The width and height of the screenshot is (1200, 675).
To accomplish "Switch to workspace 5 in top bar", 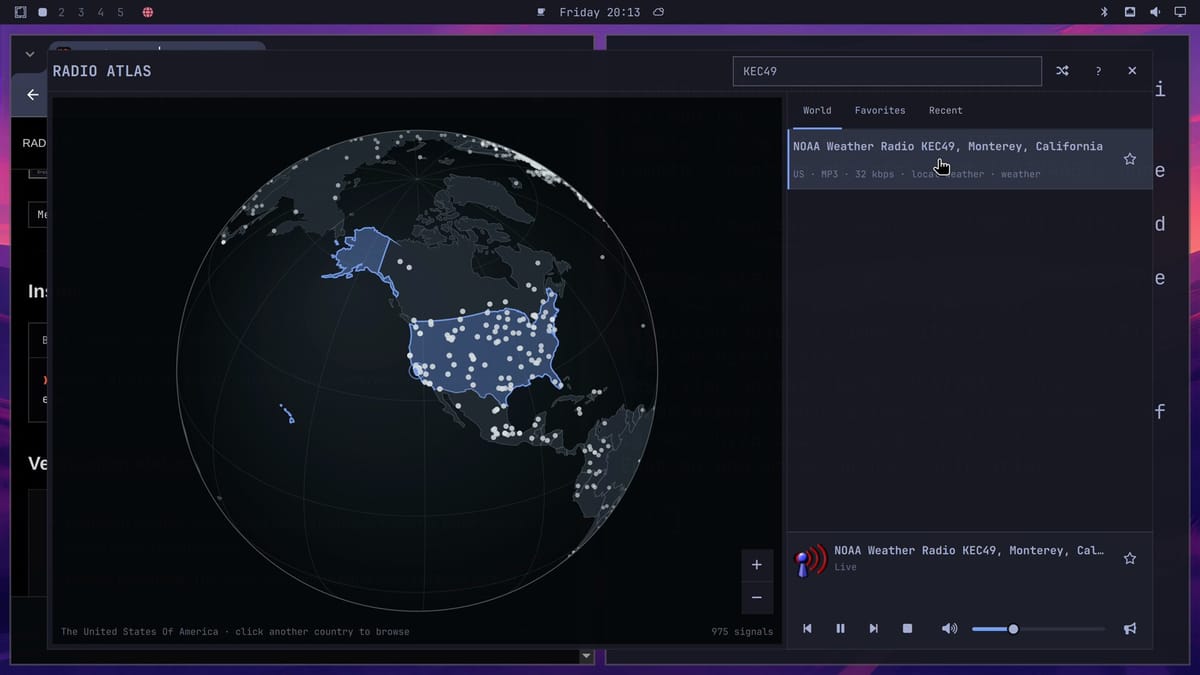I will coord(120,12).
